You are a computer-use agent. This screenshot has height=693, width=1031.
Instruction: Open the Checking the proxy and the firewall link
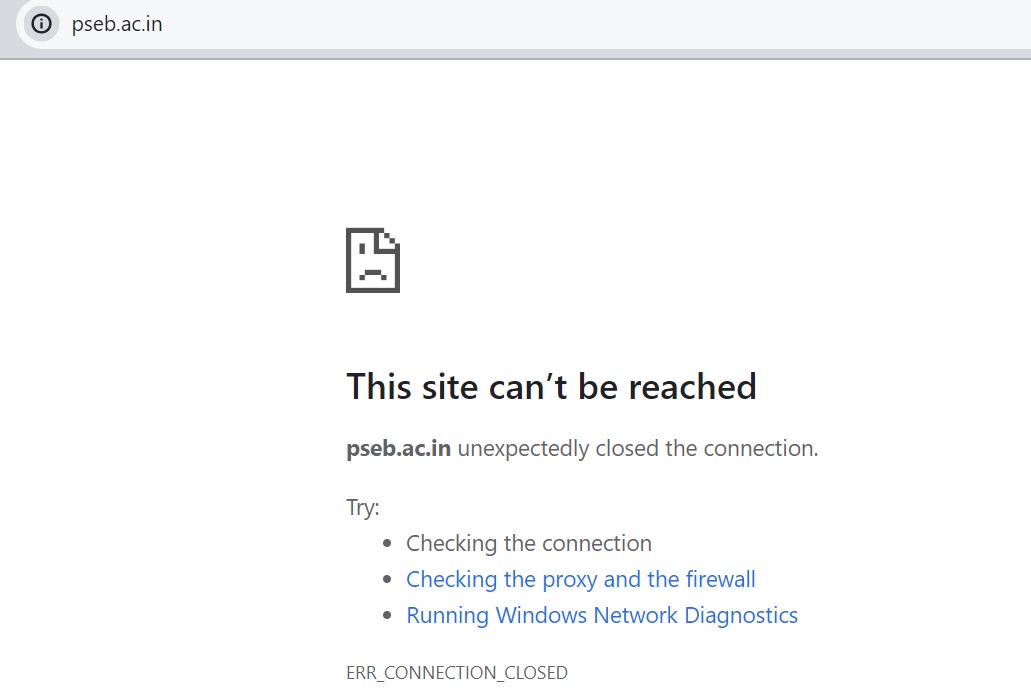point(580,579)
